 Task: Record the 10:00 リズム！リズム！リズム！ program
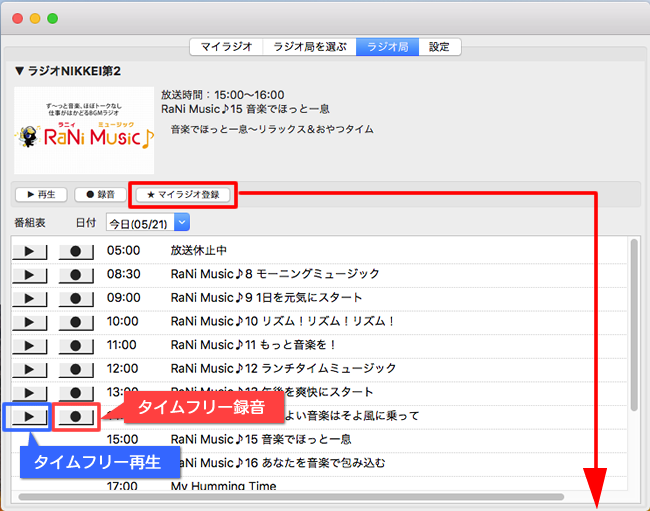[x=76, y=322]
